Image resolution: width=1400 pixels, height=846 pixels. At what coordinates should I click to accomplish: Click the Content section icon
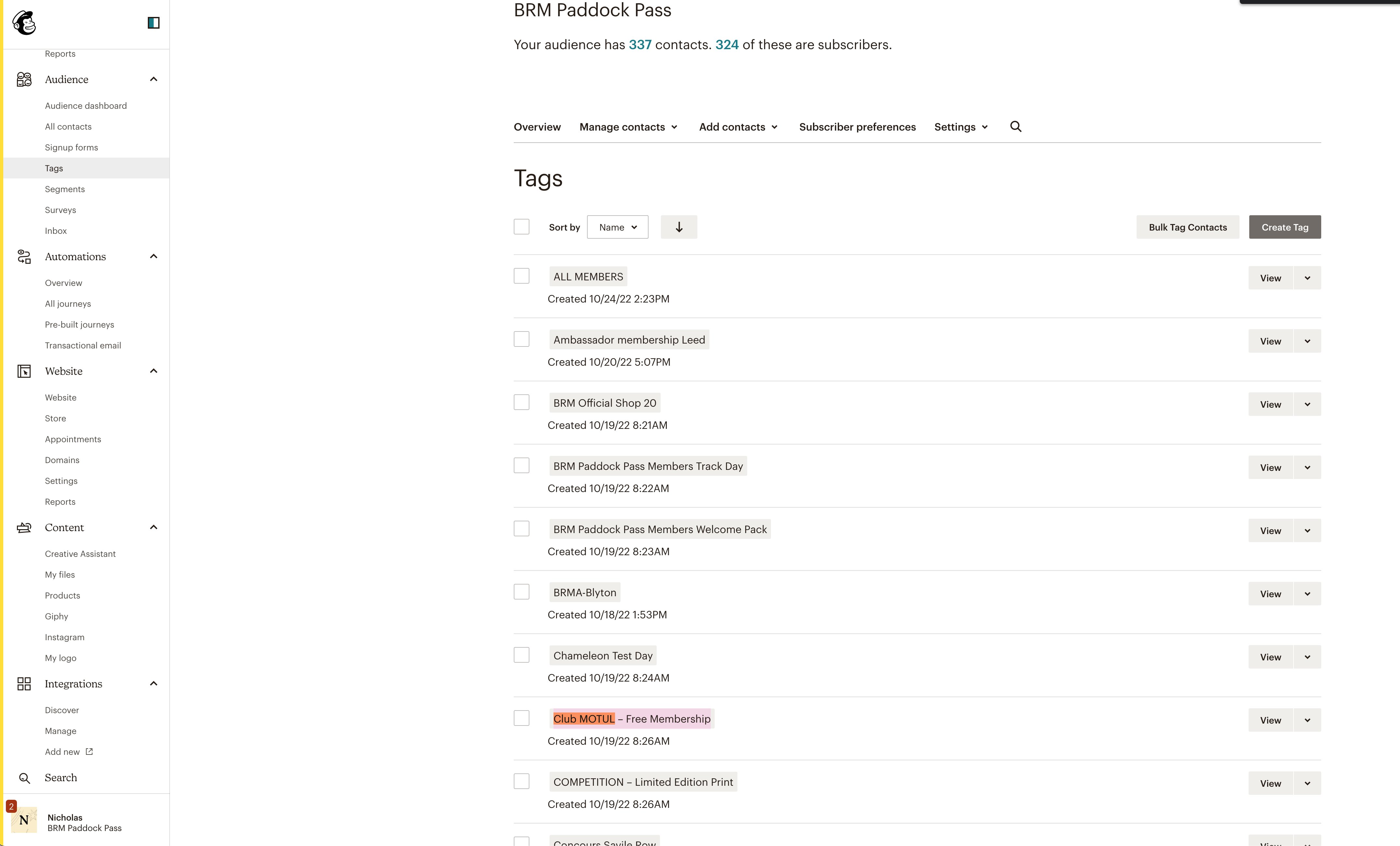(24, 528)
